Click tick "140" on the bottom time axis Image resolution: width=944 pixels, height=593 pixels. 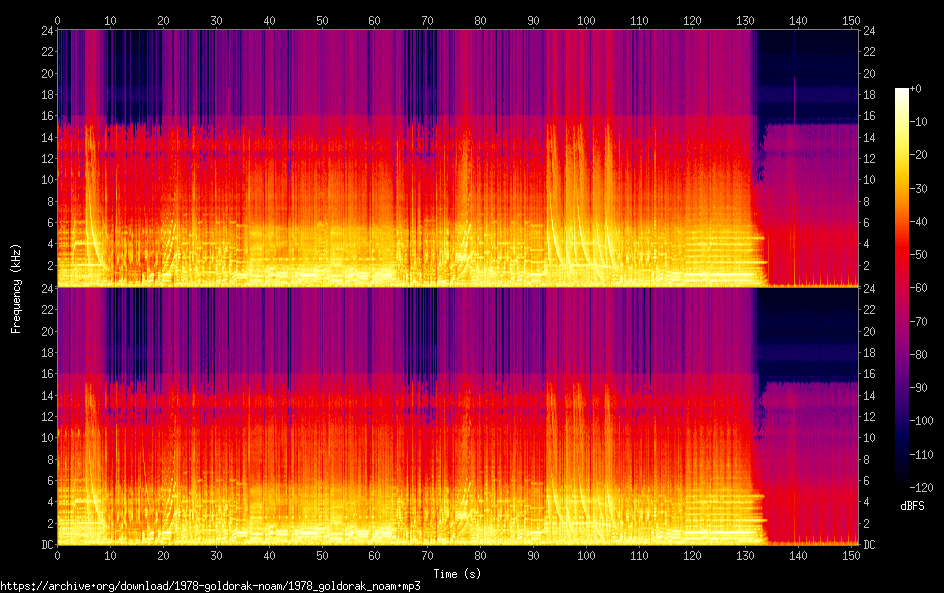pos(798,556)
